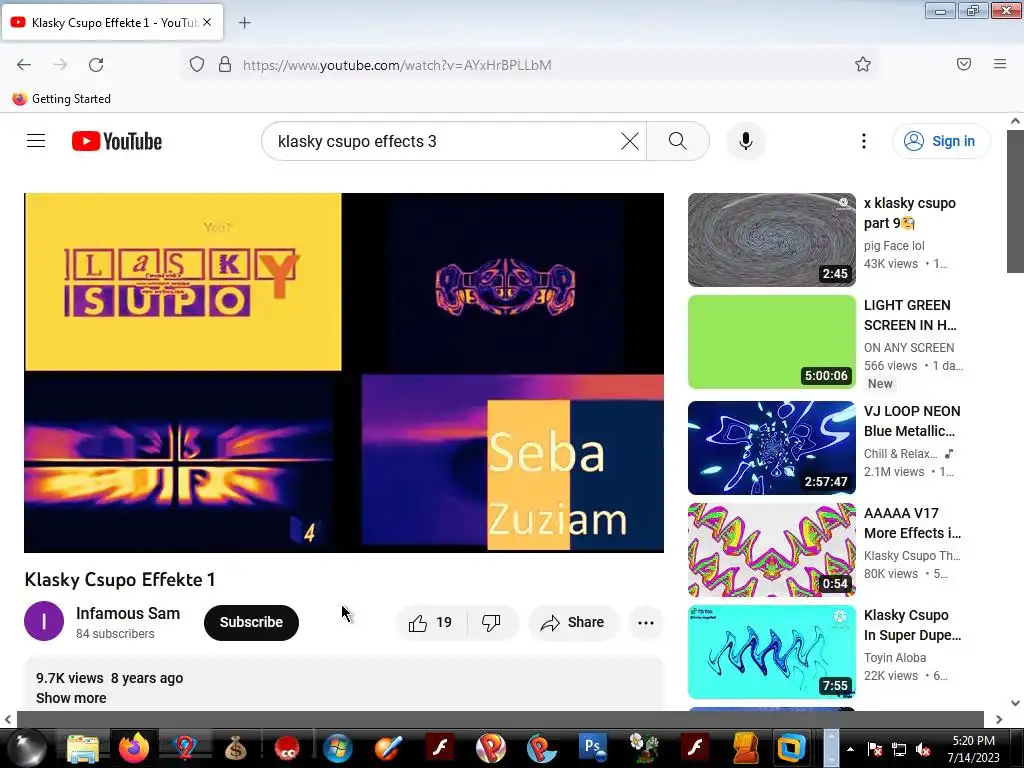Open the Infamous Sam channel avatar
The height and width of the screenshot is (768, 1024).
44,621
